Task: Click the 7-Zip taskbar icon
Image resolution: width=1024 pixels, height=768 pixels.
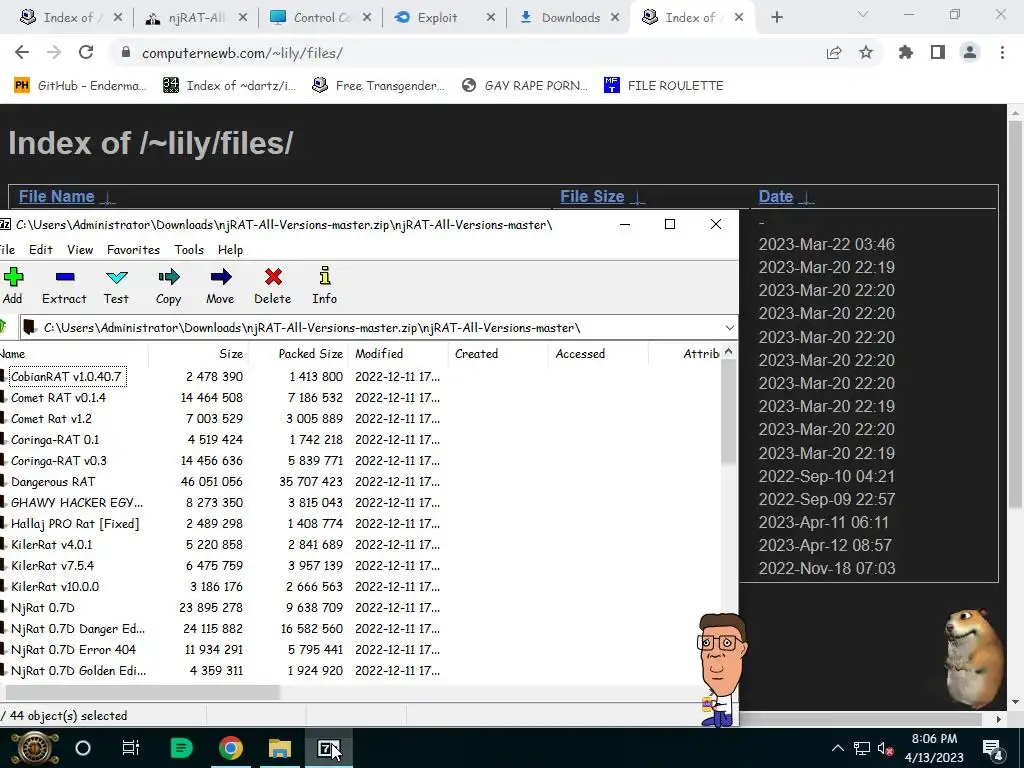Action: tap(326, 748)
